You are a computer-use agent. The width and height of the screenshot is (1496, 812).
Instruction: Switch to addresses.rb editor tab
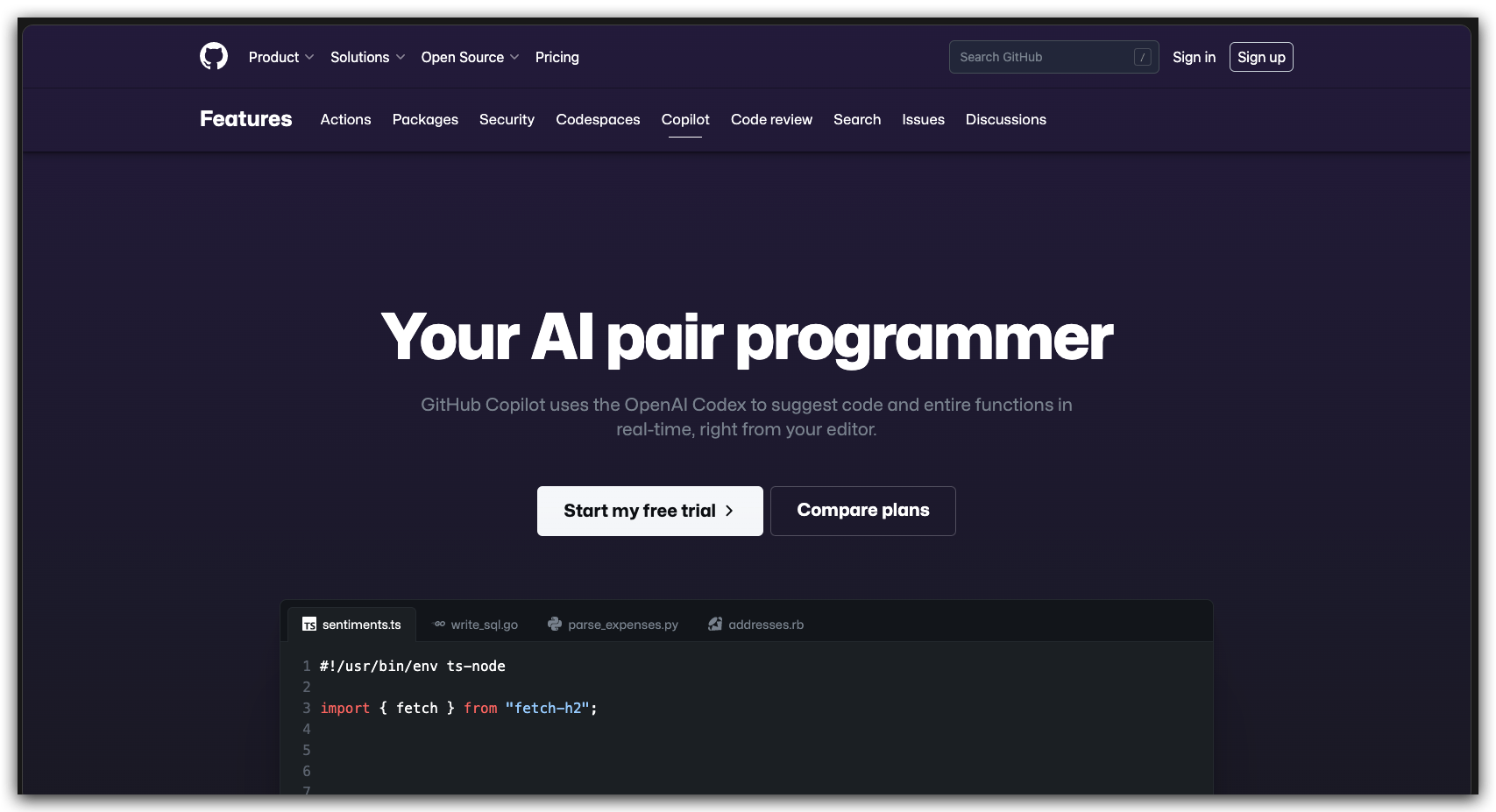[x=755, y=625]
